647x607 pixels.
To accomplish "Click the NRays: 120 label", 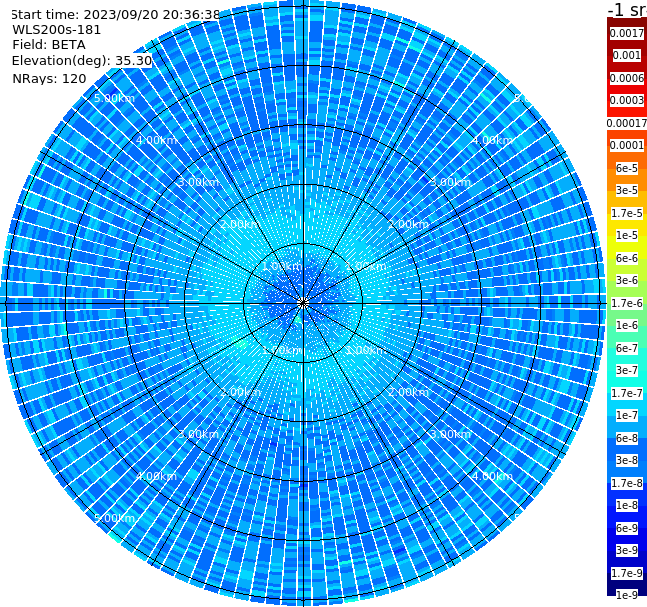I will pos(49,78).
